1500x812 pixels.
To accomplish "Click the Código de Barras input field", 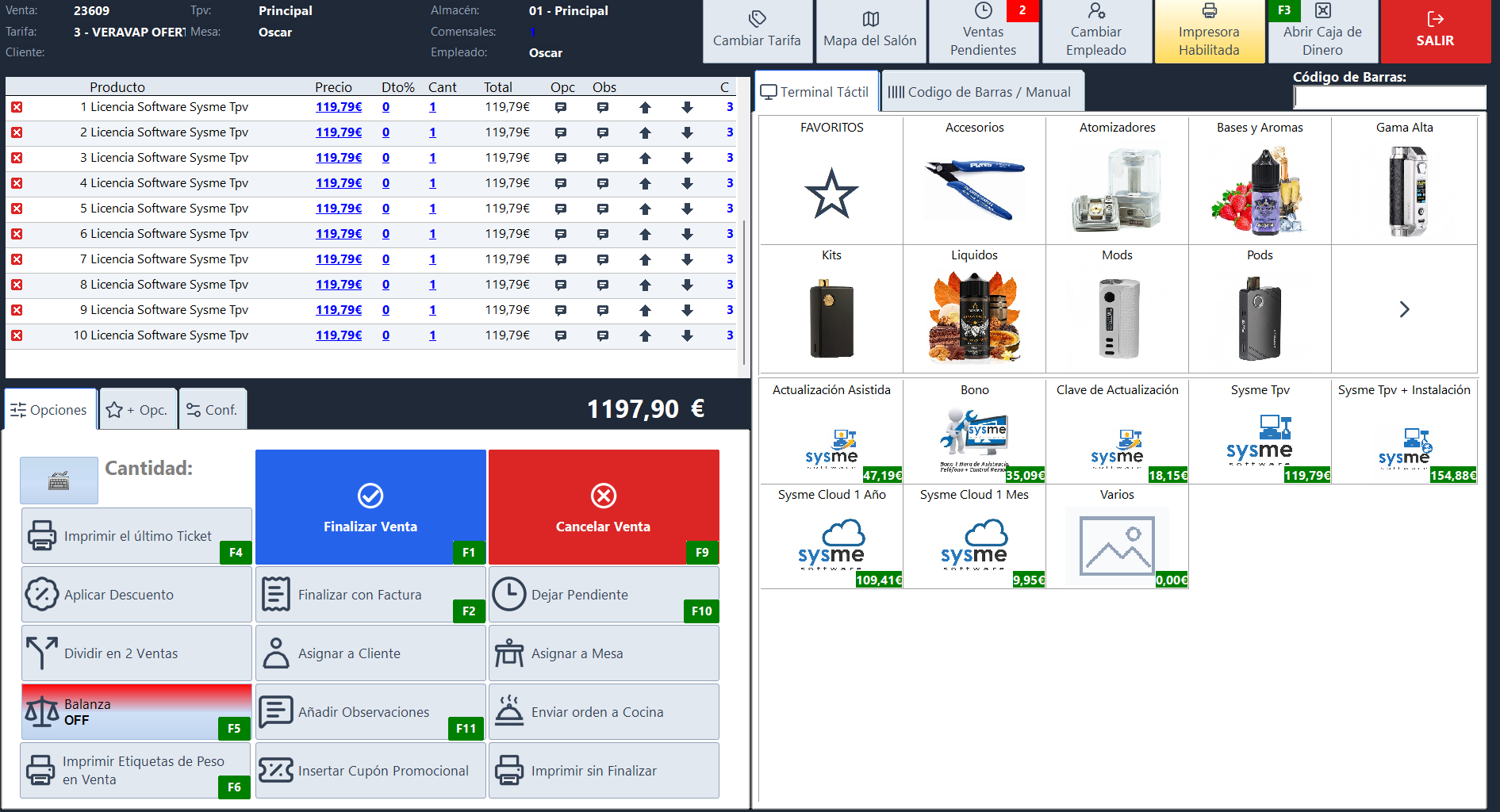I will [1389, 98].
